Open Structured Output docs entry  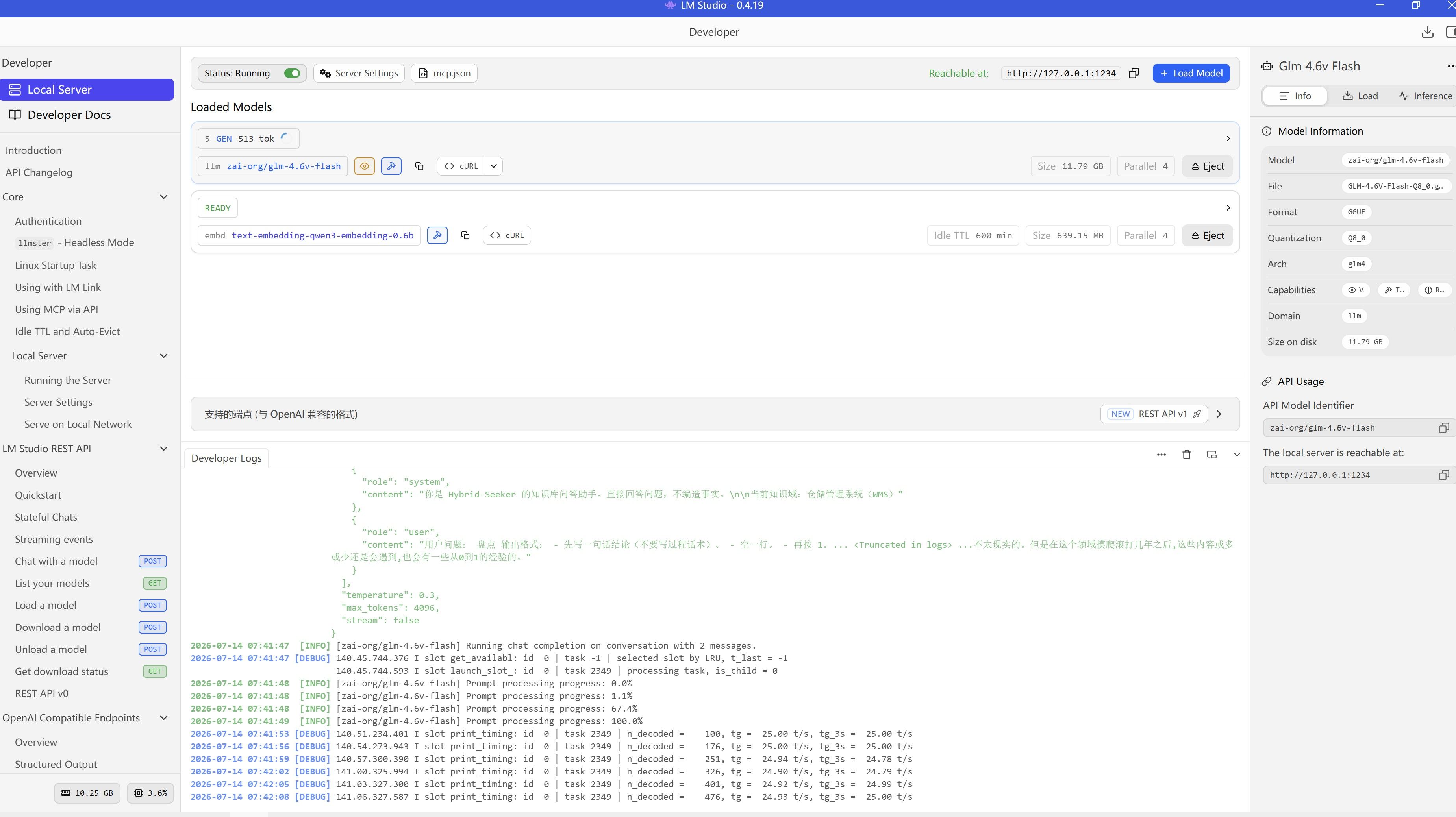click(x=56, y=764)
